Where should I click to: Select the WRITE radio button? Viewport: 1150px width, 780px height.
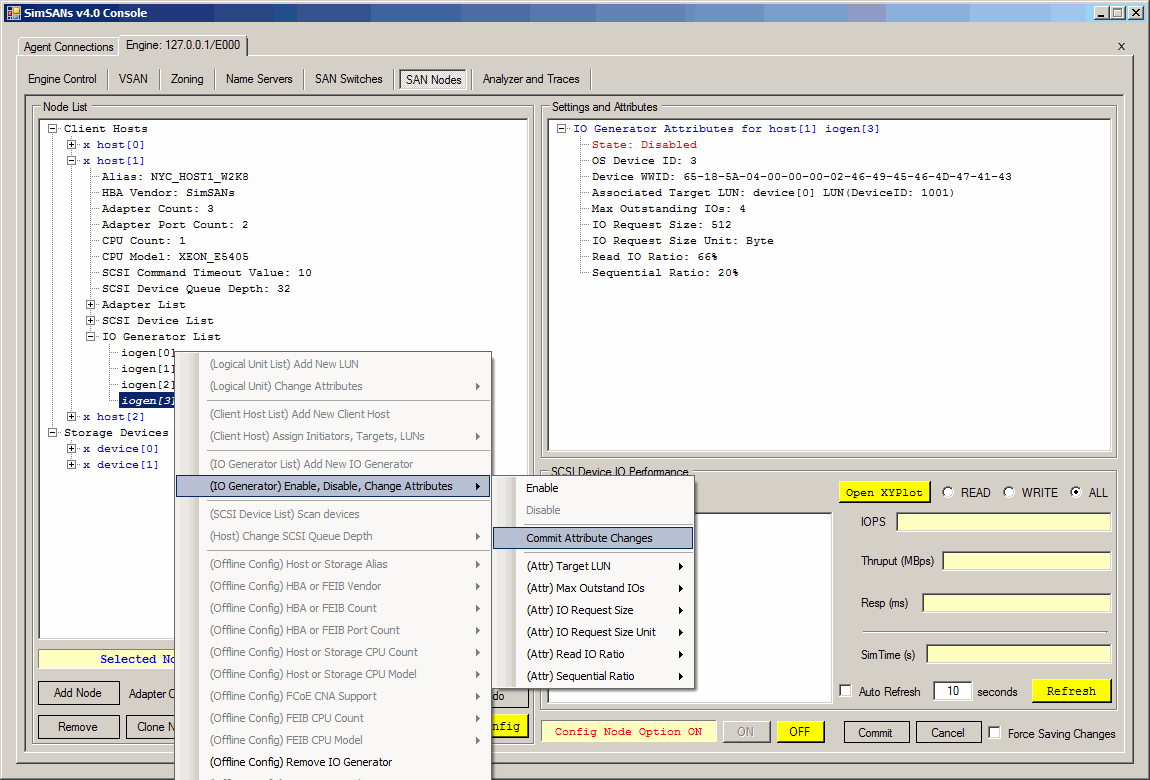[x=1009, y=492]
